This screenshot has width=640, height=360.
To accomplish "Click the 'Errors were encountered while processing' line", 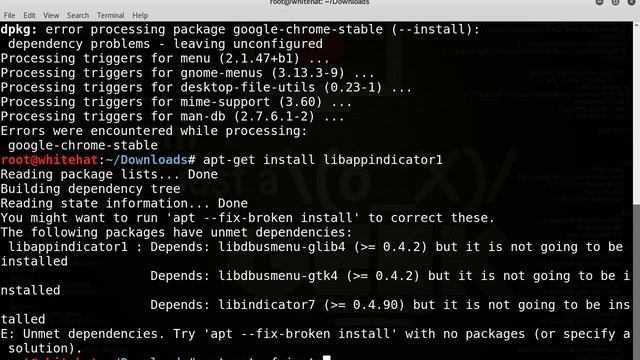I will tap(154, 131).
